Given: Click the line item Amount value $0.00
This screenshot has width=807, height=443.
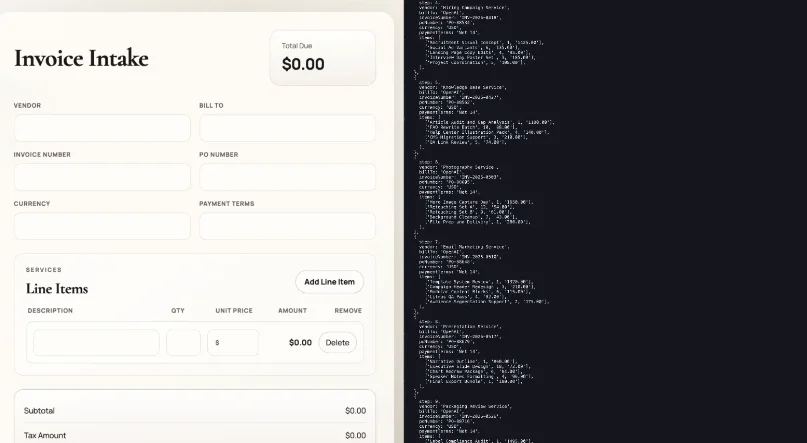Looking at the screenshot, I should tap(300, 342).
